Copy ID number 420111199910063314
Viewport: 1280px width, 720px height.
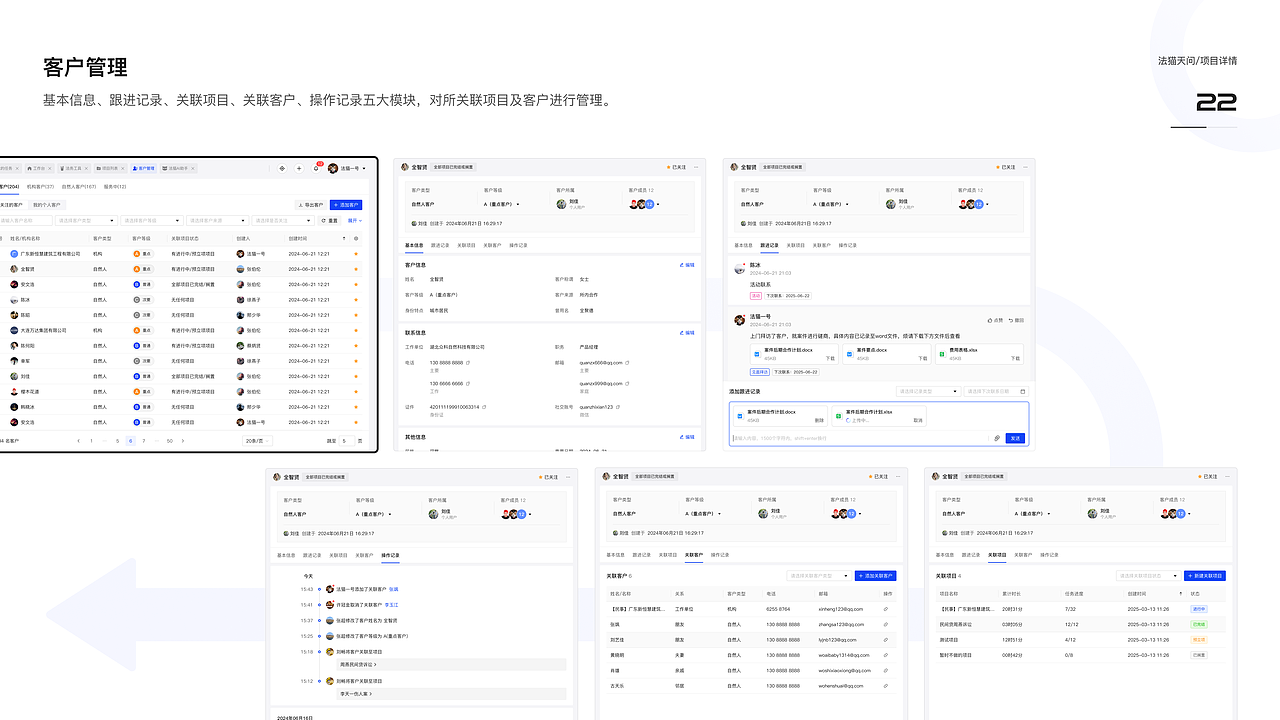(x=483, y=407)
